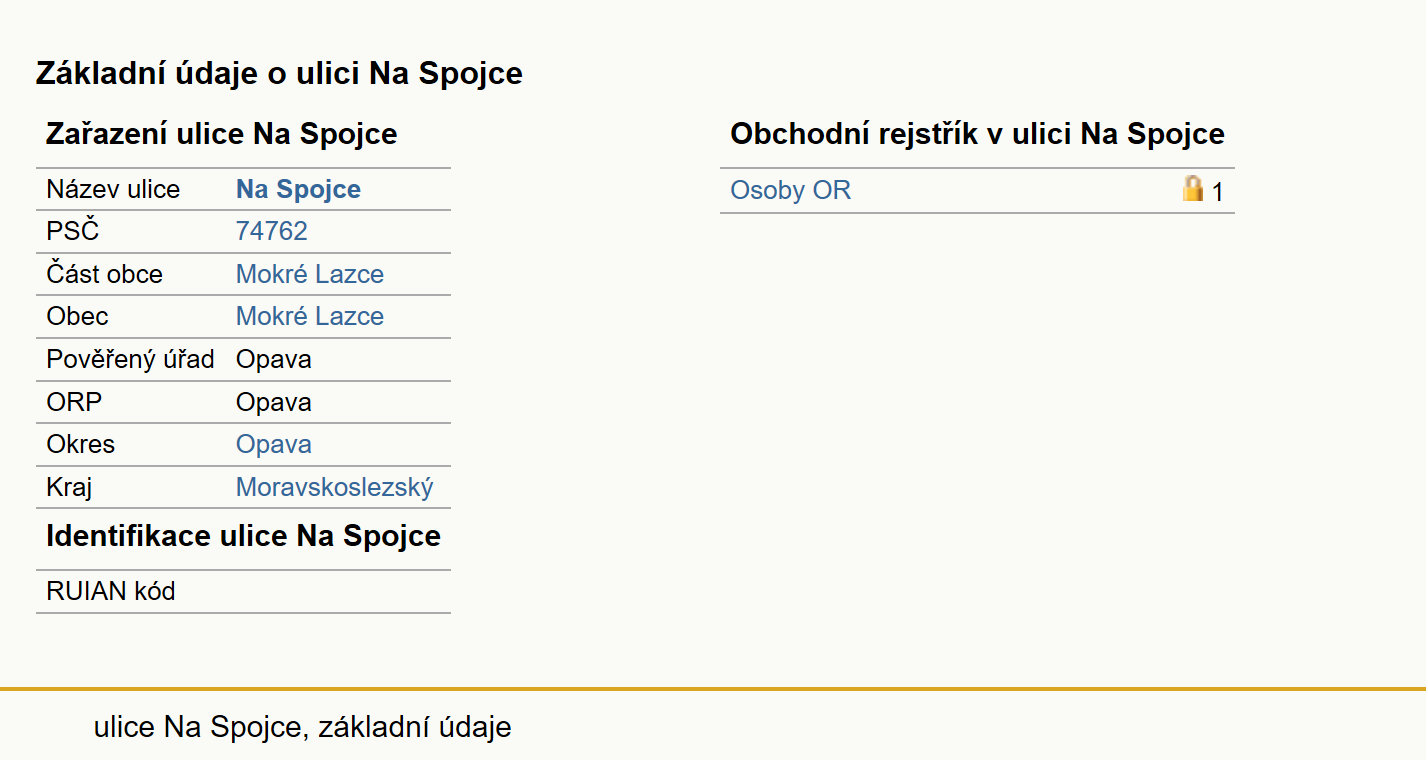Click the Název ulice label
Image resolution: width=1426 pixels, height=760 pixels.
tap(113, 190)
